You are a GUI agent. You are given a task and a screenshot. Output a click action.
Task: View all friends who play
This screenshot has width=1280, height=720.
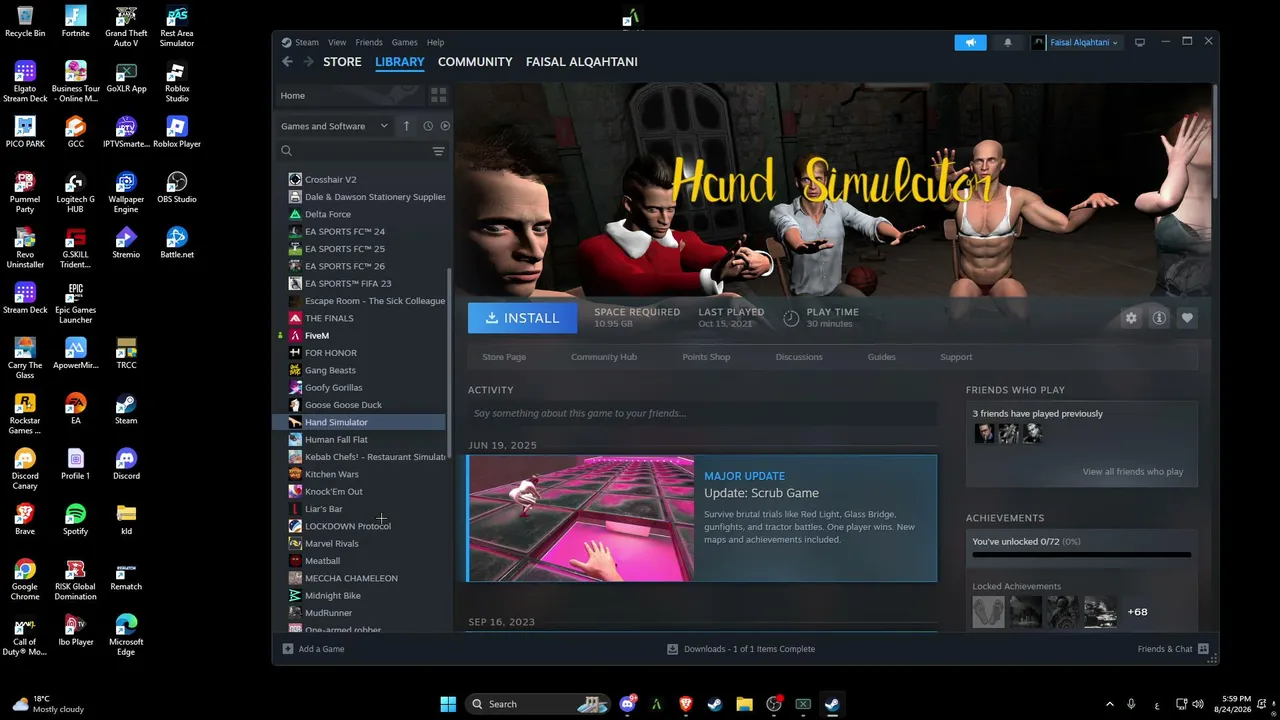point(1132,472)
